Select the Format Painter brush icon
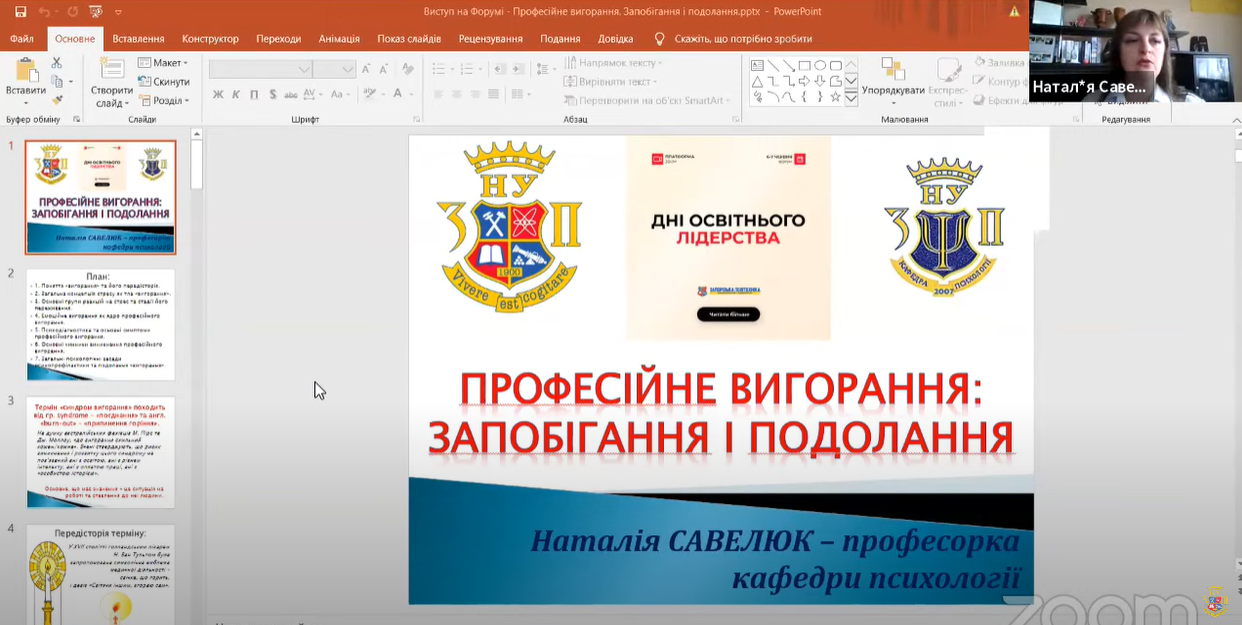This screenshot has height=625, width=1242. [57, 99]
